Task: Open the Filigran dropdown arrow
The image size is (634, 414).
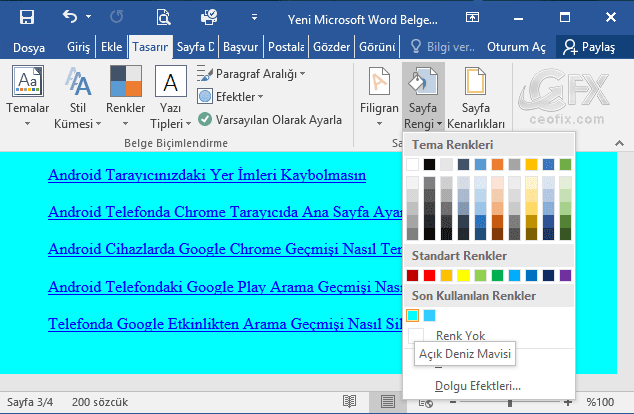Action: tap(379, 124)
